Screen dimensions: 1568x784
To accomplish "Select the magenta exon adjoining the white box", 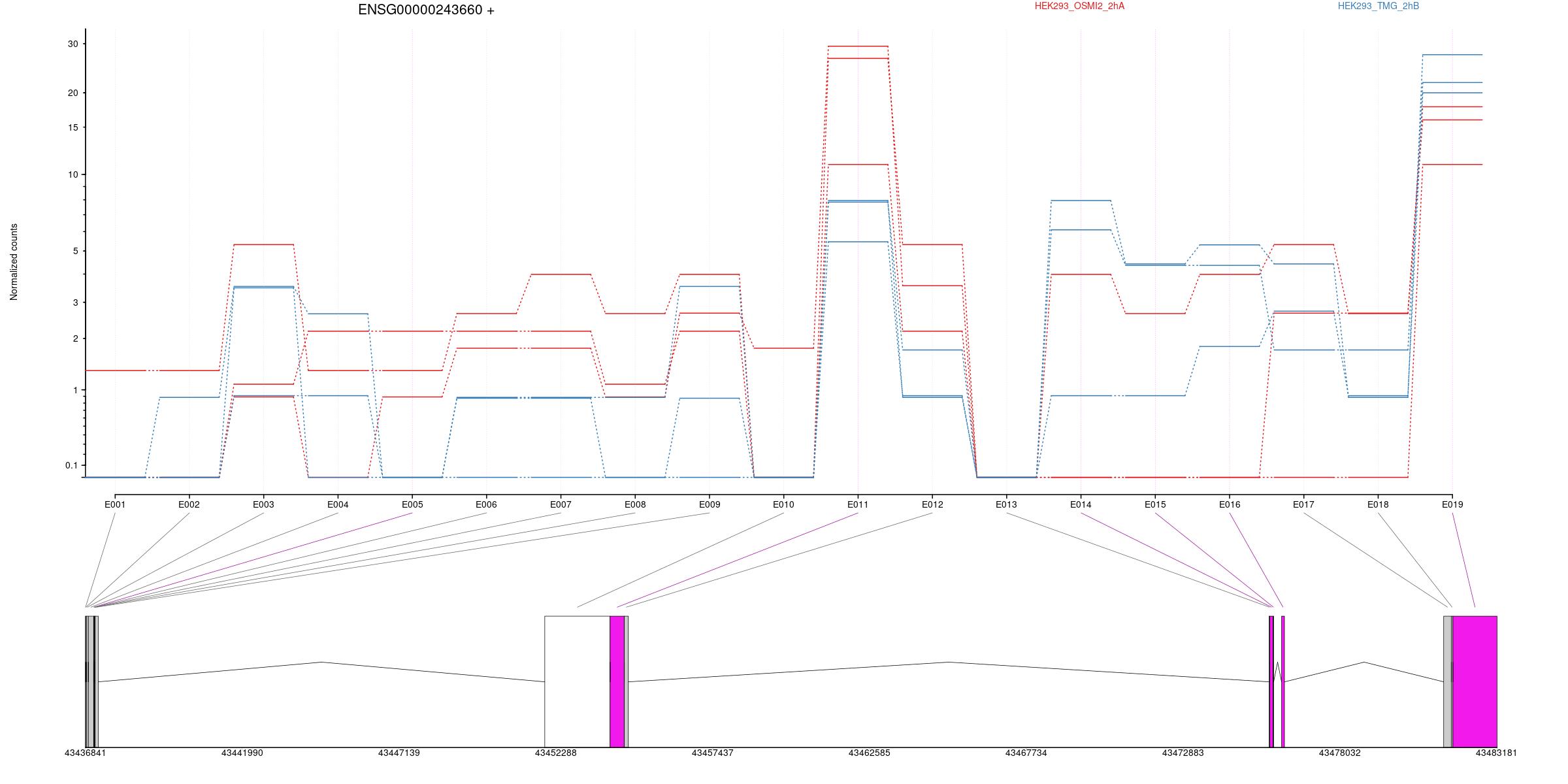I will [x=617, y=681].
